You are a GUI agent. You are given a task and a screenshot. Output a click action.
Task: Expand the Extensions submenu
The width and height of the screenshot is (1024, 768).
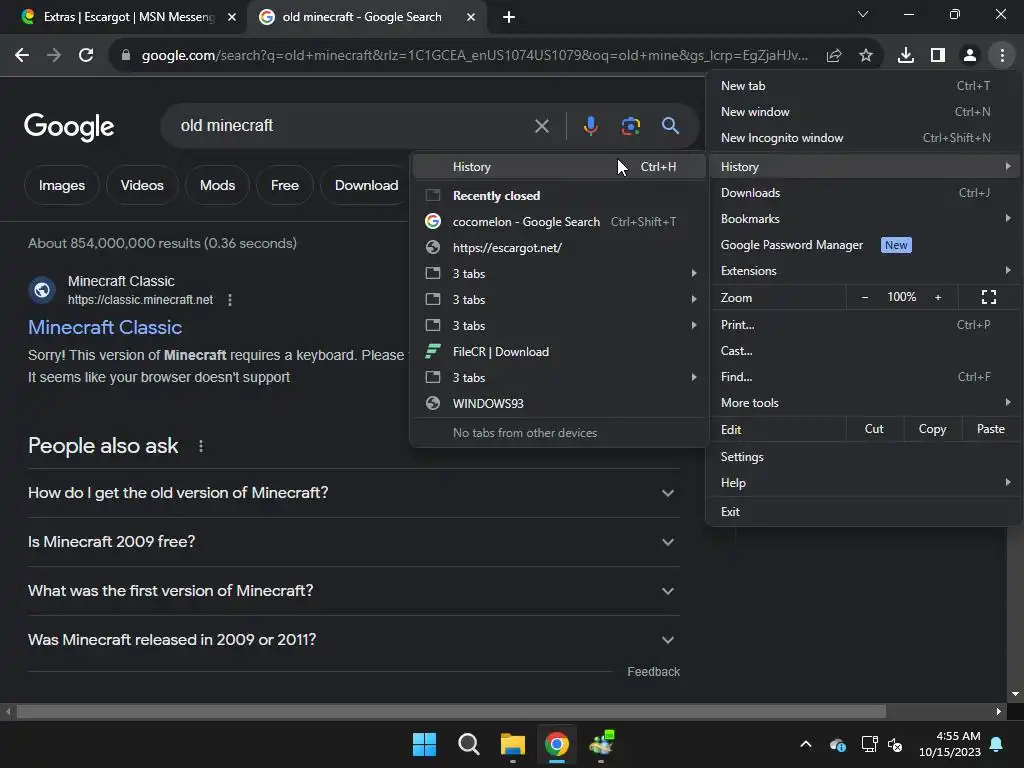864,271
